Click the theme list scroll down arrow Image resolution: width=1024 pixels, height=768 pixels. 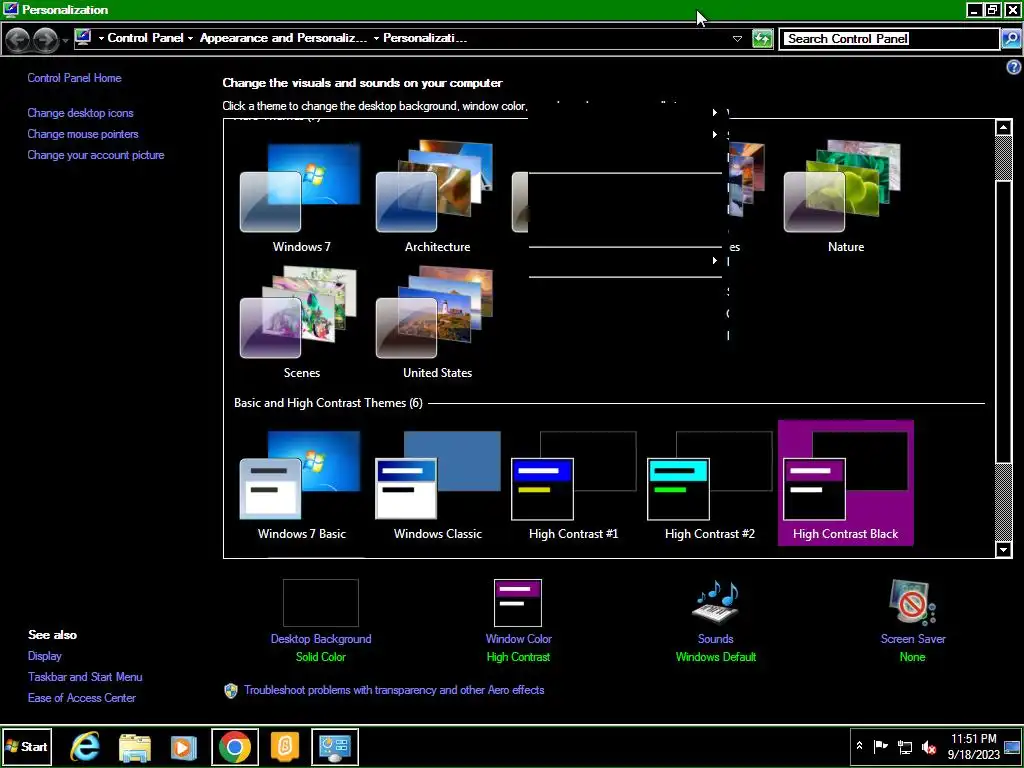click(x=1004, y=550)
